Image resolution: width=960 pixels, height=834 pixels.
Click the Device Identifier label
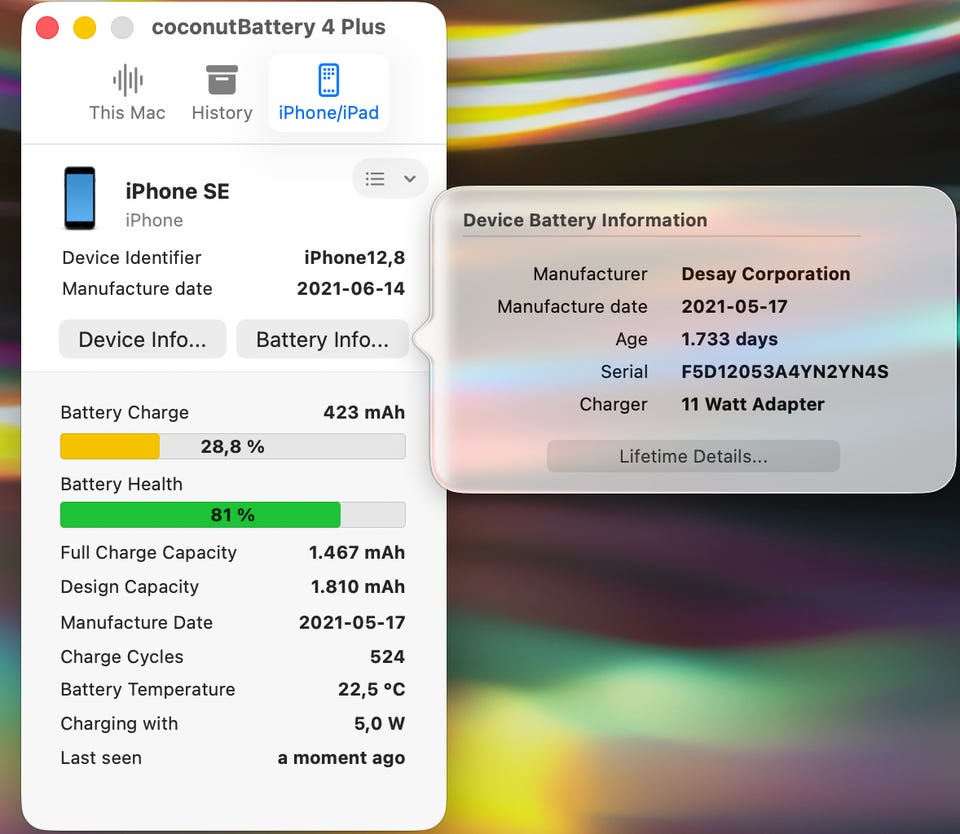pos(132,258)
